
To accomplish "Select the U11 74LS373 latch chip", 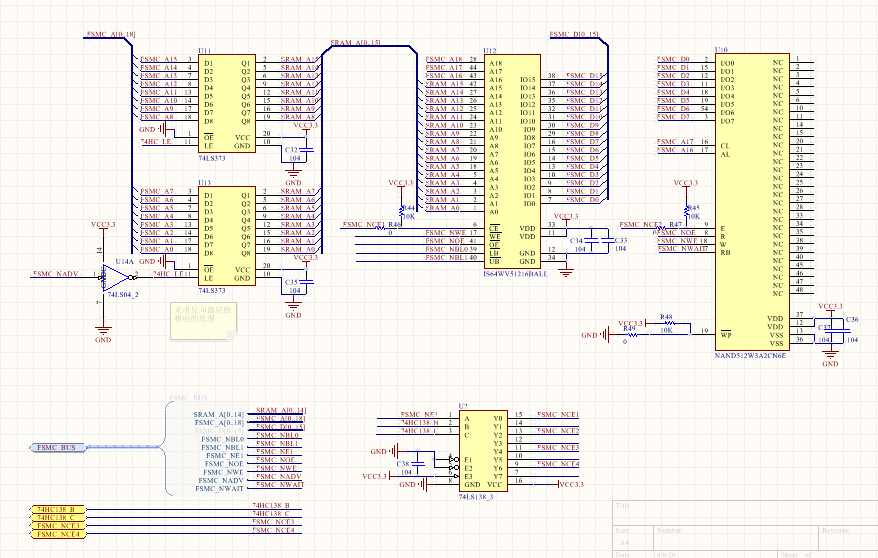I will coord(227,104).
